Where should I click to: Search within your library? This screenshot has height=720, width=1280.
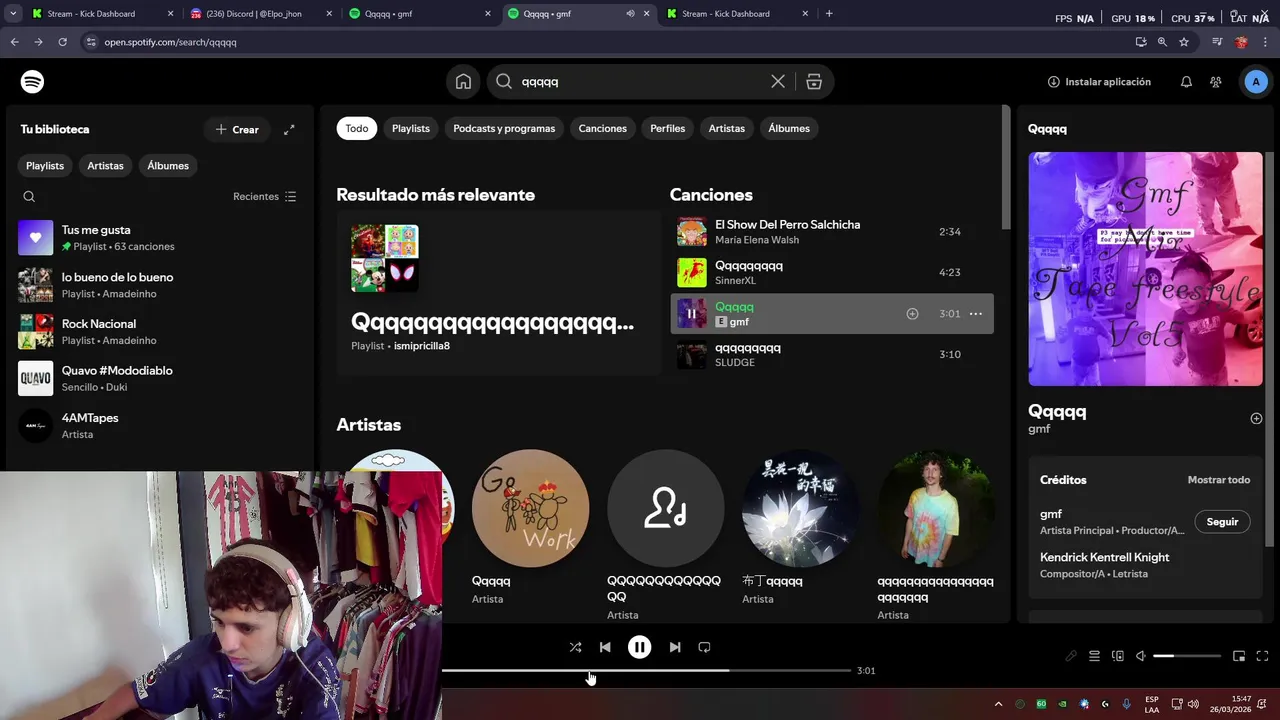coord(29,197)
